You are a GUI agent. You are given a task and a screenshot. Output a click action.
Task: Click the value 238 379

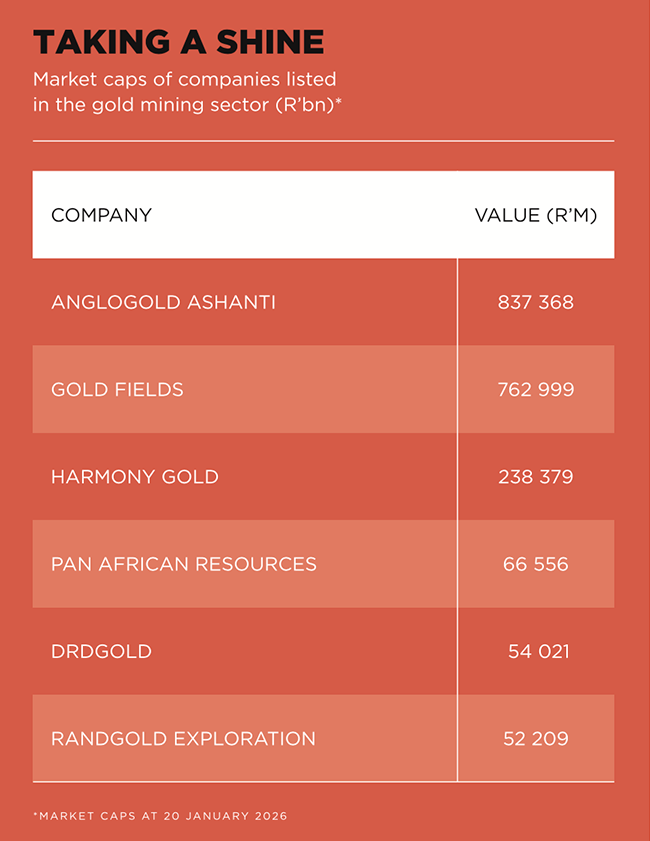tap(536, 477)
